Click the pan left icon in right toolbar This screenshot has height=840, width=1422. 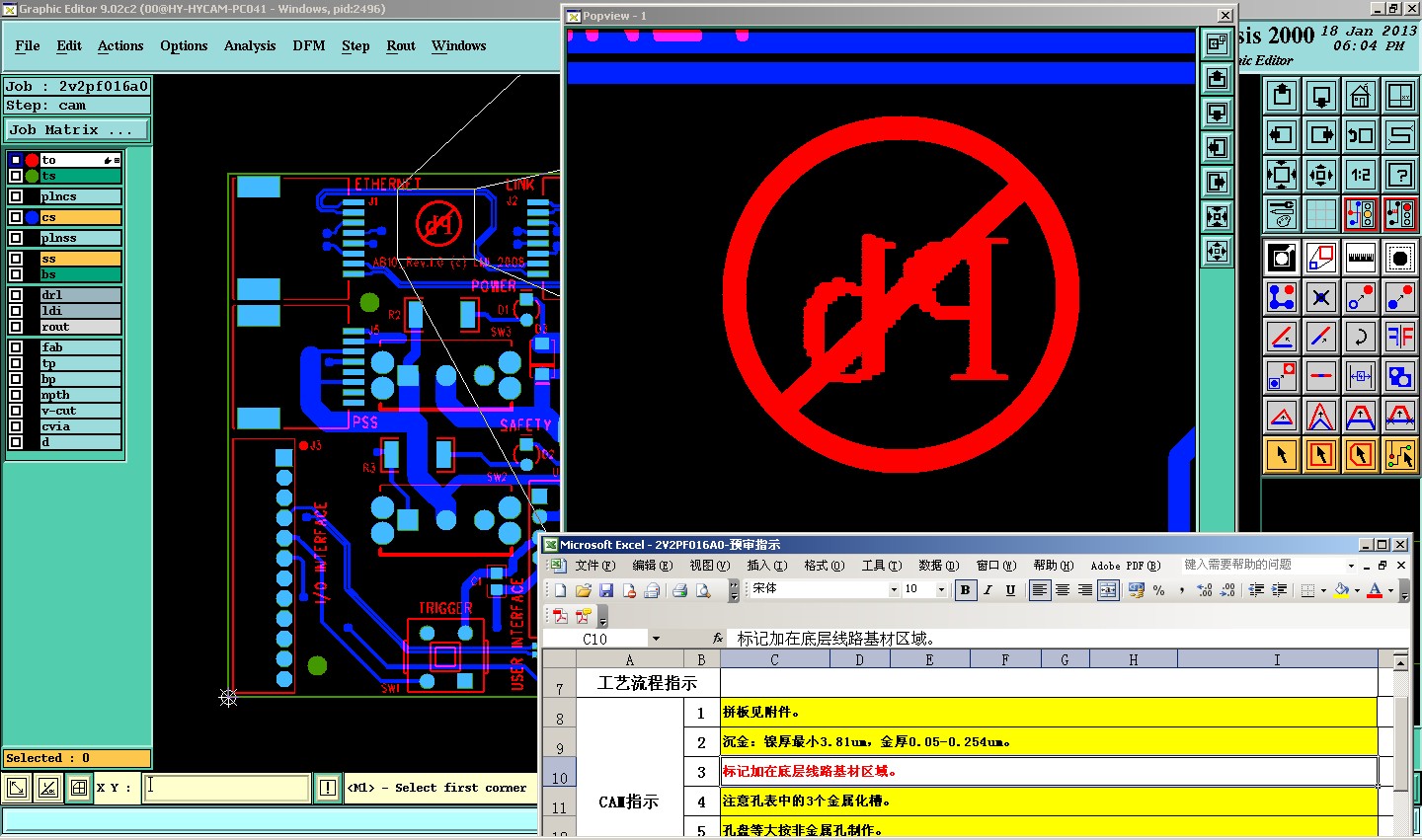coord(1282,135)
